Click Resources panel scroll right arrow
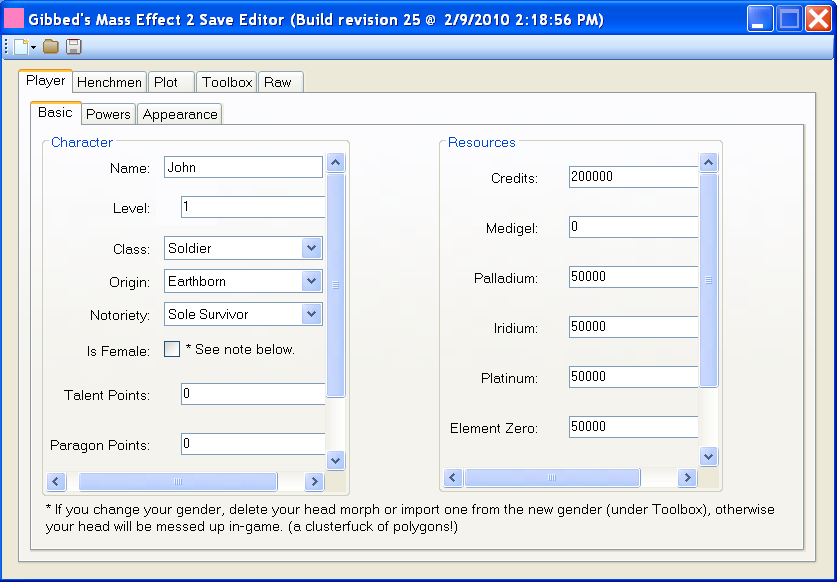Image resolution: width=837 pixels, height=582 pixels. point(688,477)
